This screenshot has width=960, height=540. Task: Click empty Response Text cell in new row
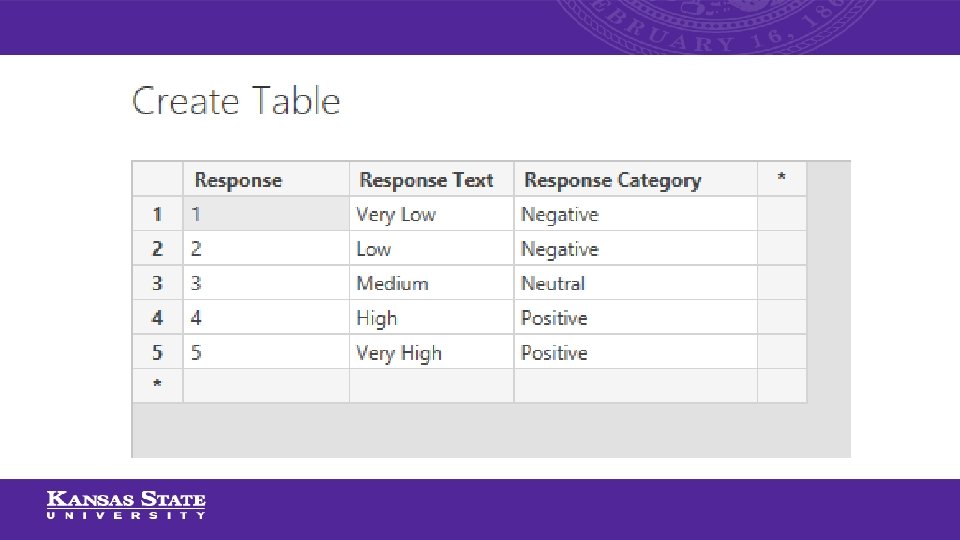(x=430, y=386)
